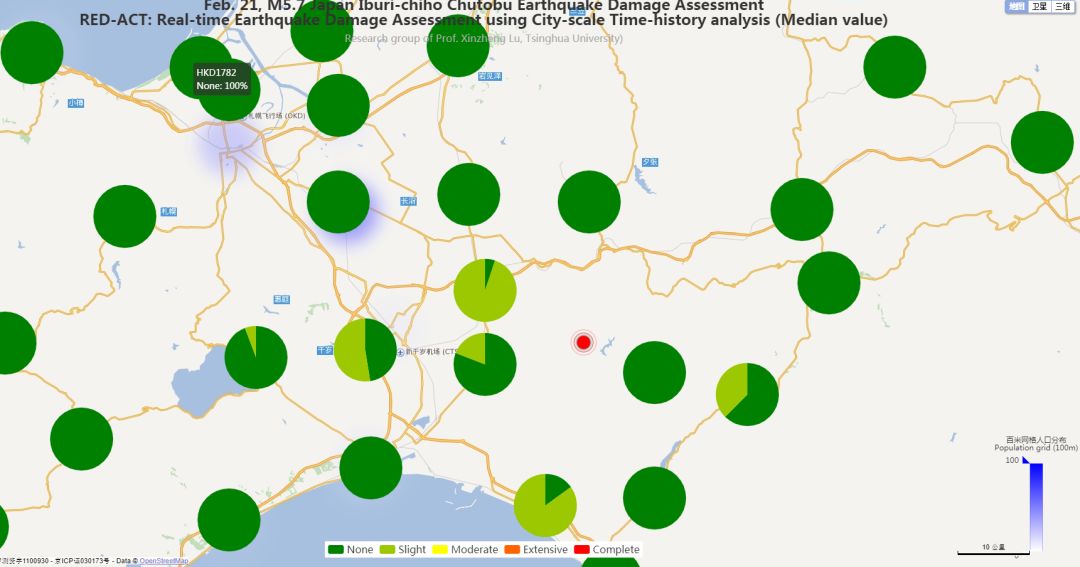
Task: Click the red earthquake epicenter marker
Action: (583, 343)
